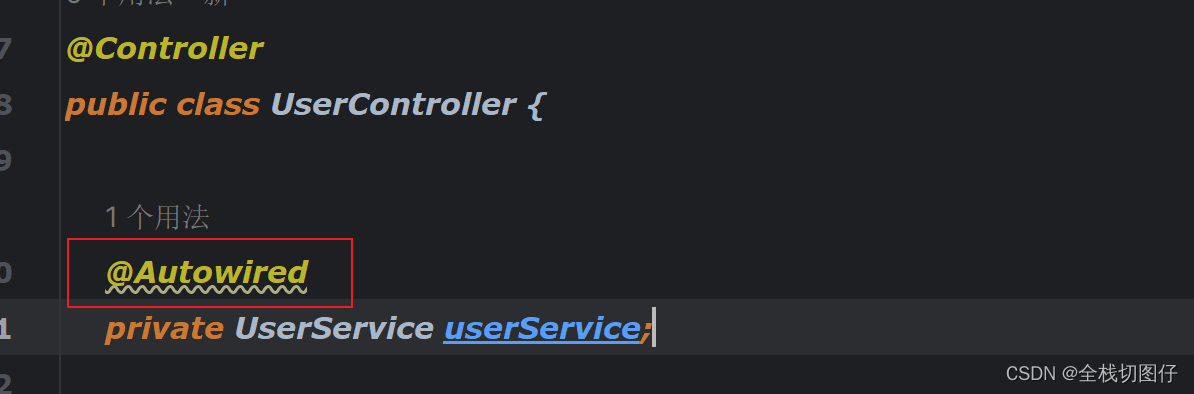Image resolution: width=1194 pixels, height=394 pixels.
Task: Click the gutter number beside @Autowired
Action: (x=5, y=273)
